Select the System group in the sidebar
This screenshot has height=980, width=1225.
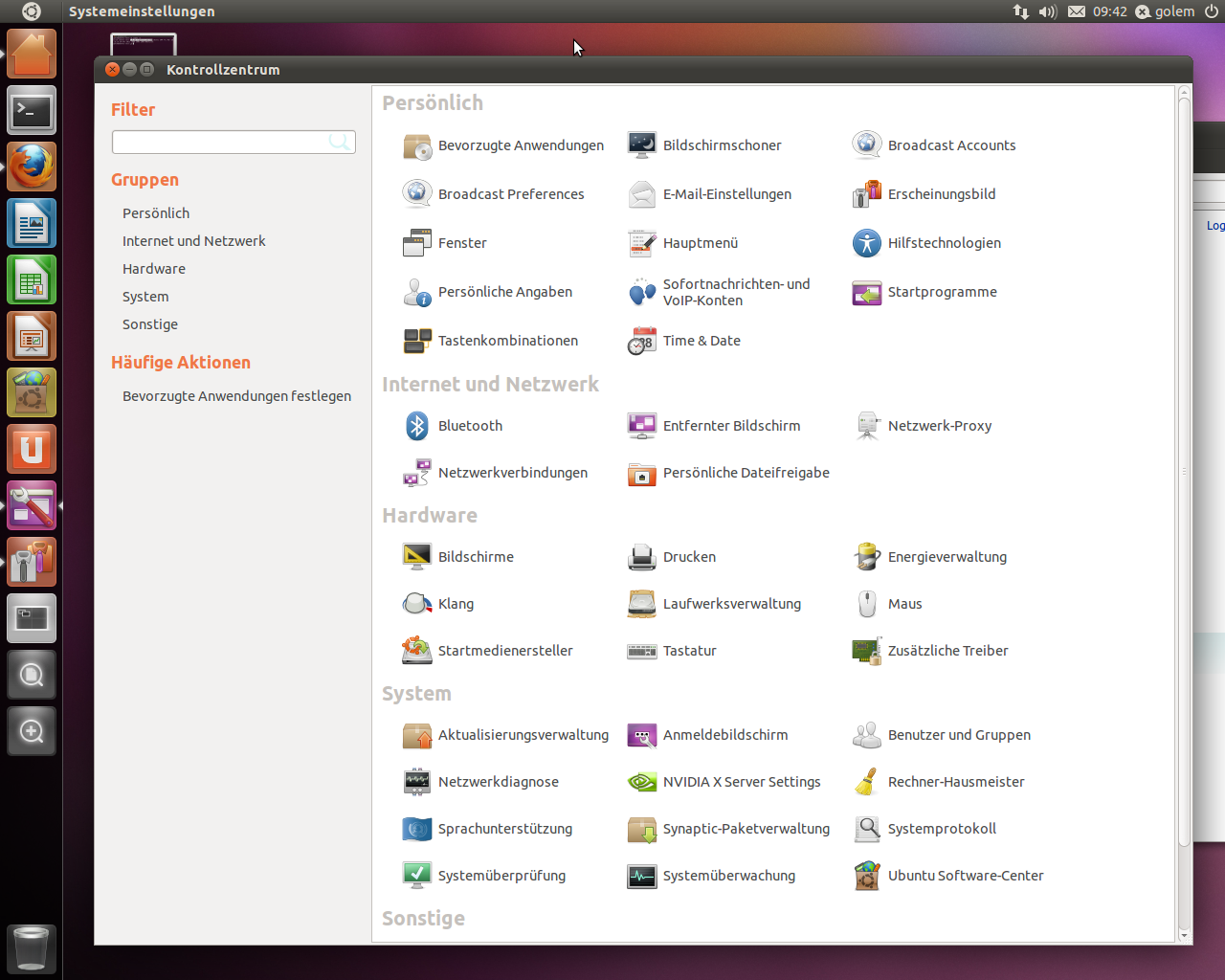click(x=145, y=297)
